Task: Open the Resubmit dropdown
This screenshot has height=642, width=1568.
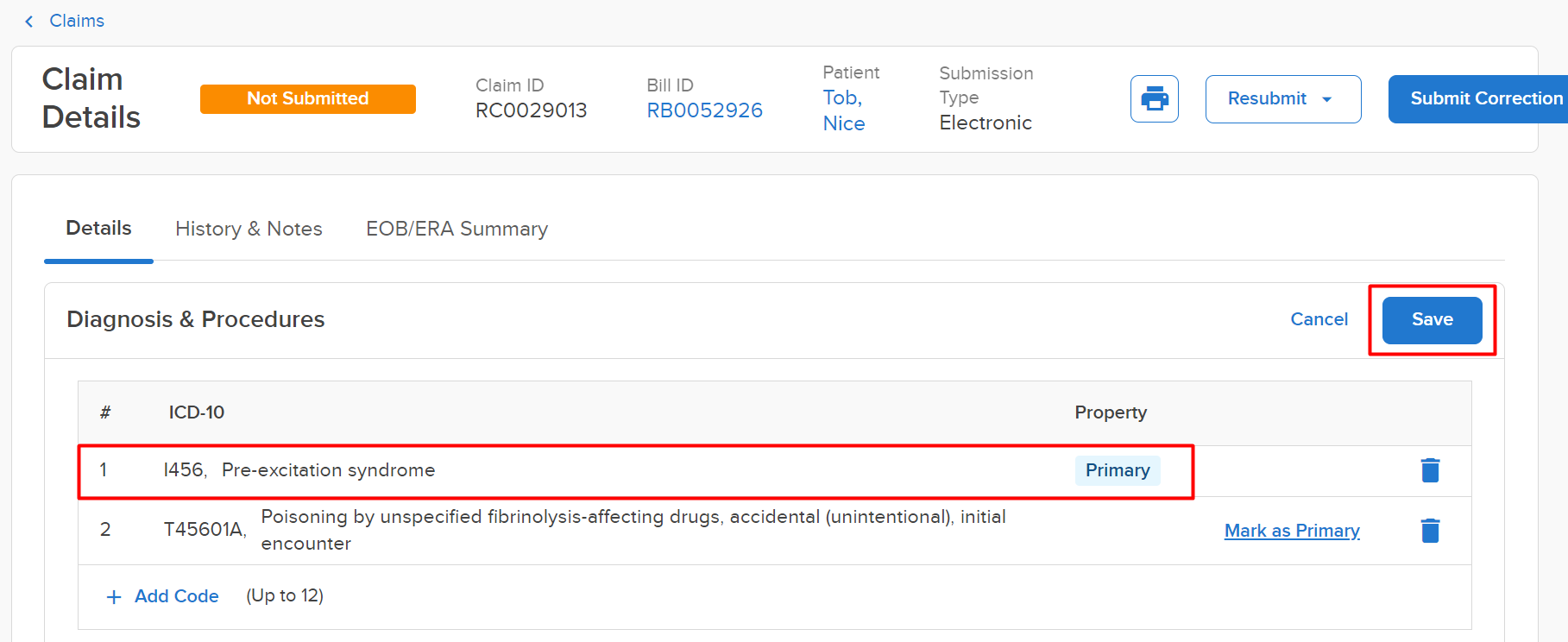Action: pos(1282,98)
